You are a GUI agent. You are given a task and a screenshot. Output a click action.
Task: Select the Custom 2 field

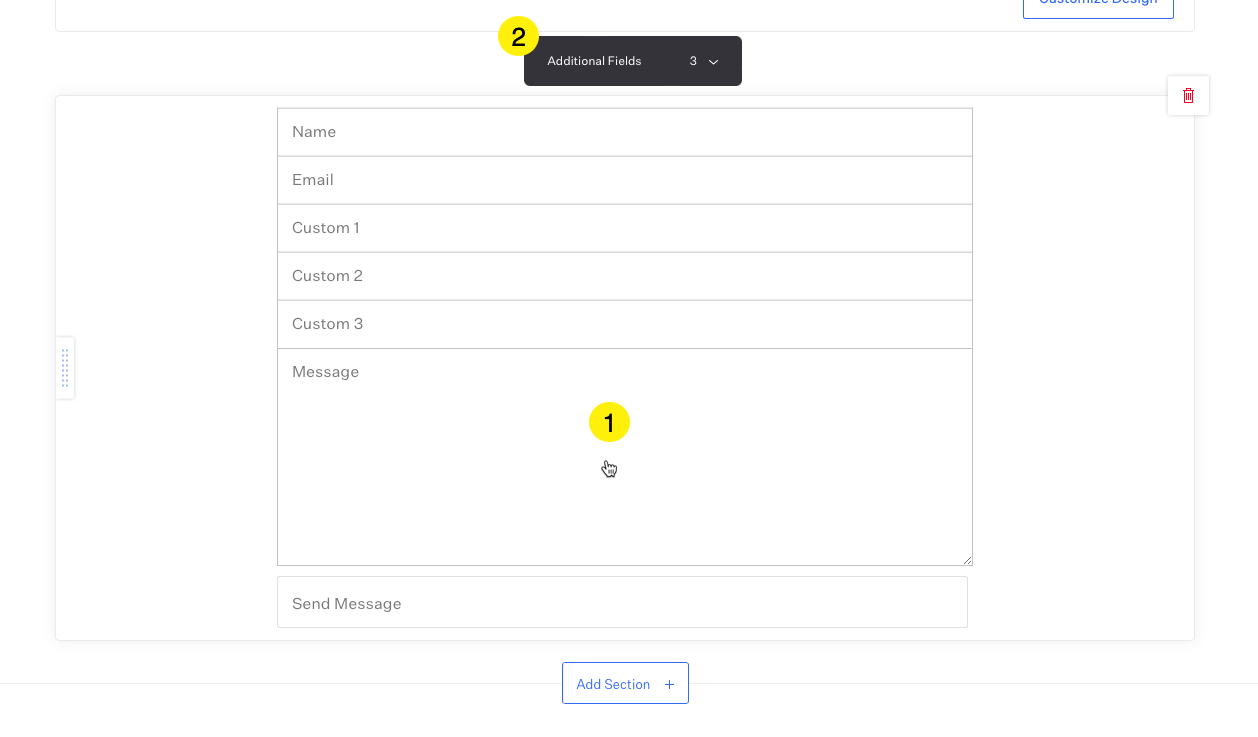pyautogui.click(x=625, y=276)
